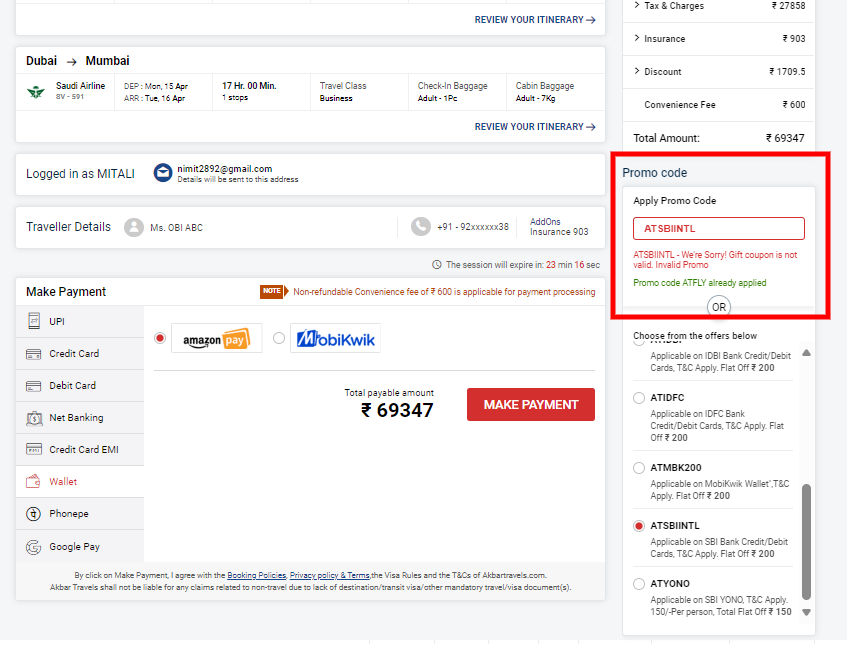Click the orange NOTE tag
Image resolution: width=847 pixels, height=645 pixels.
click(x=274, y=292)
